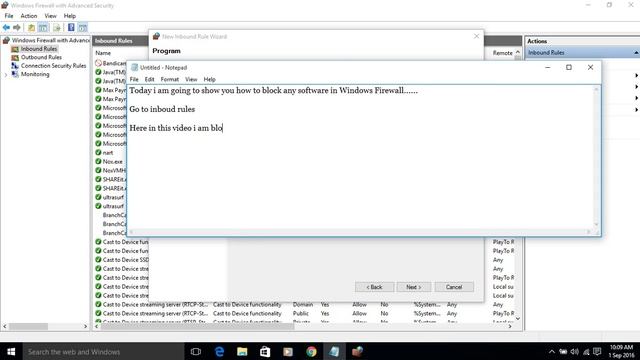This screenshot has height=360, width=640.
Task: Click the volume icon in the system tray
Action: click(575, 351)
